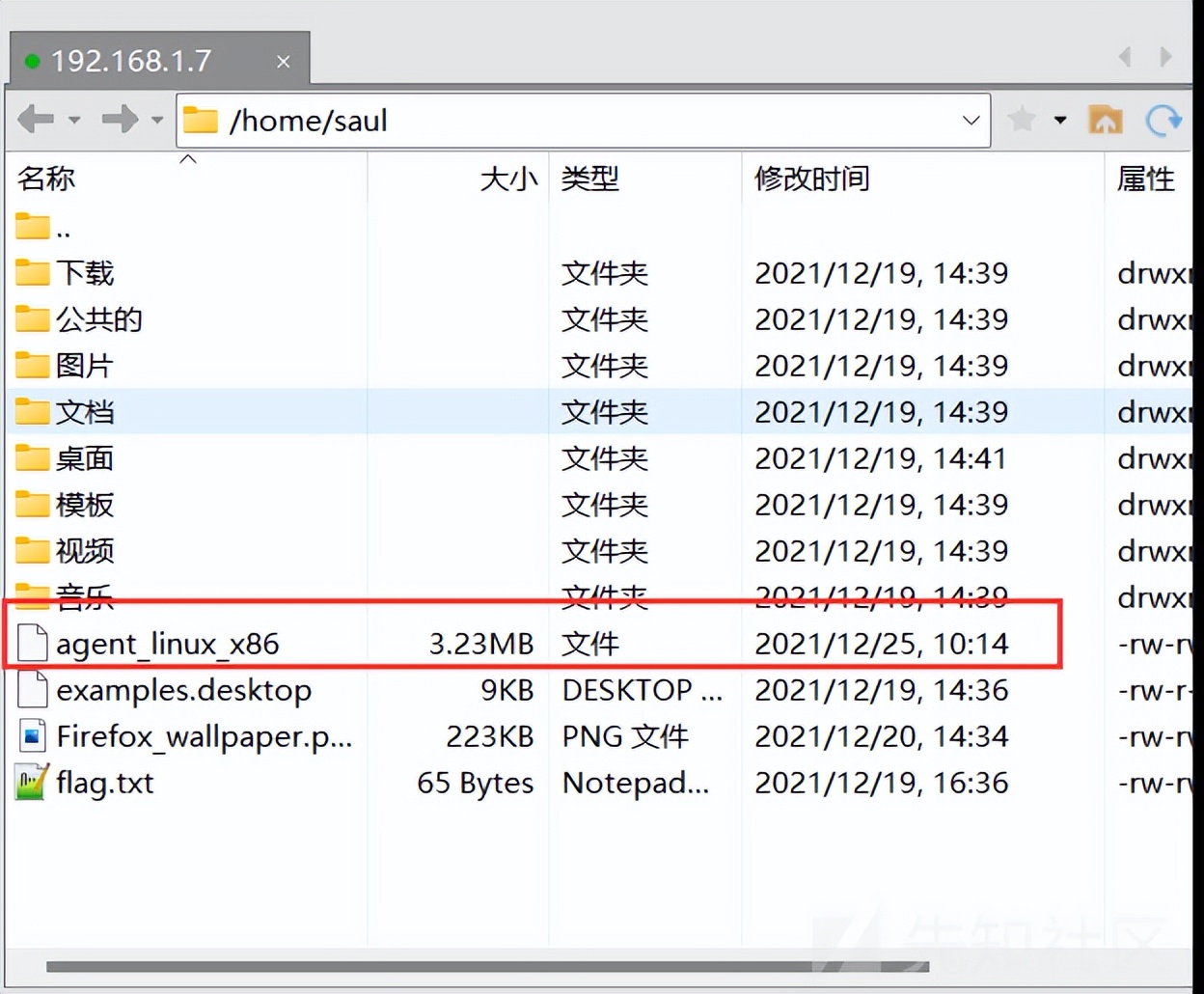This screenshot has width=1204, height=994.
Task: Click the flag.txt Notepad icon
Action: pos(32,783)
